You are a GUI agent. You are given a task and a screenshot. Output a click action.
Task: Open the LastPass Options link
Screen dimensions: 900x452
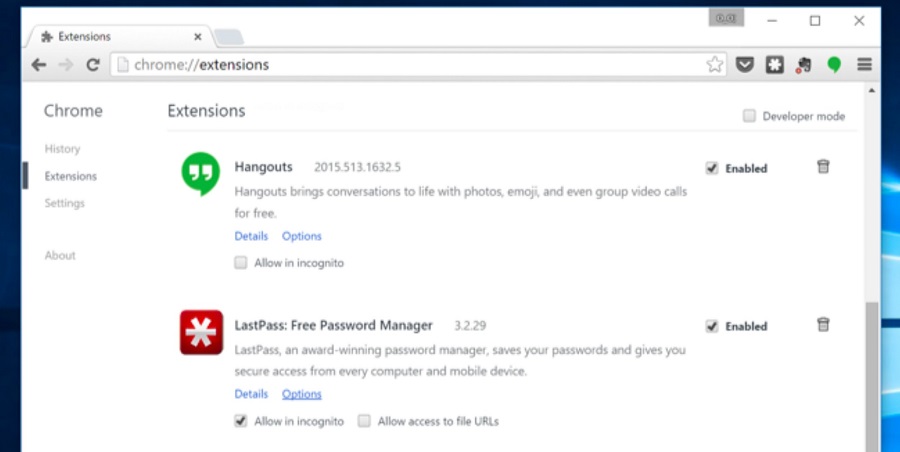[301, 394]
